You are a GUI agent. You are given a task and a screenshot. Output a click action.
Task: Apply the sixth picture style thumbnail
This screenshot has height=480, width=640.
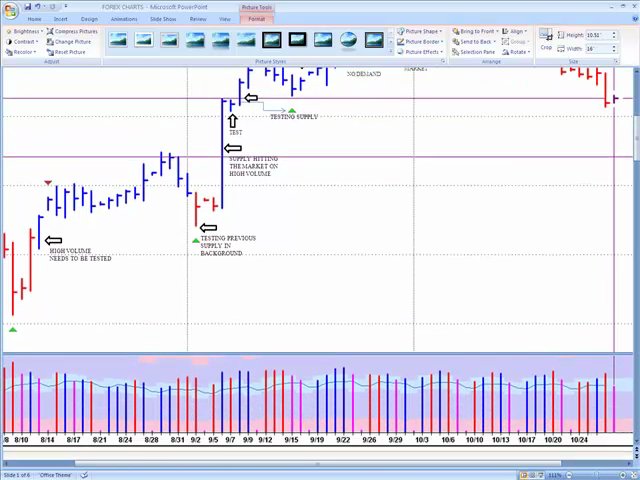[246, 40]
